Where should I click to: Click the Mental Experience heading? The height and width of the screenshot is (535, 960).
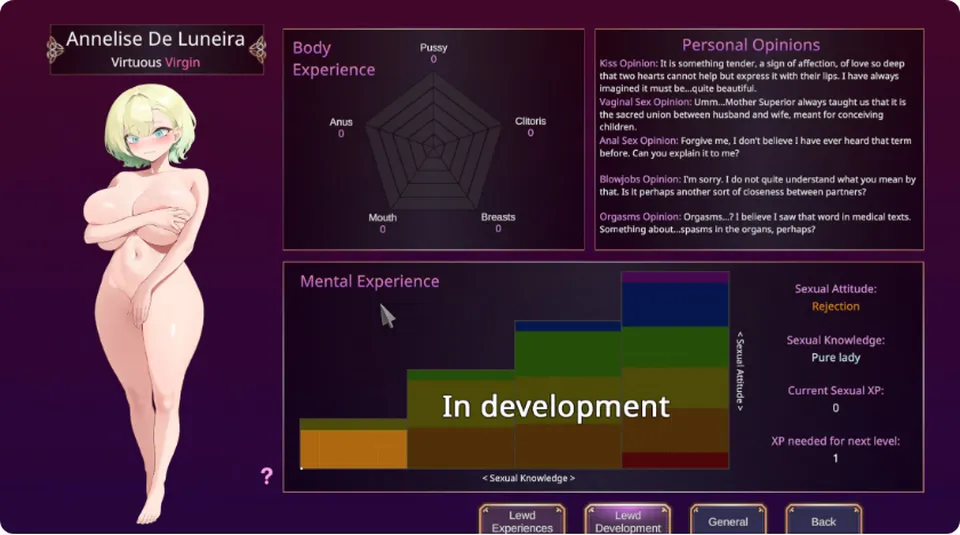(369, 281)
